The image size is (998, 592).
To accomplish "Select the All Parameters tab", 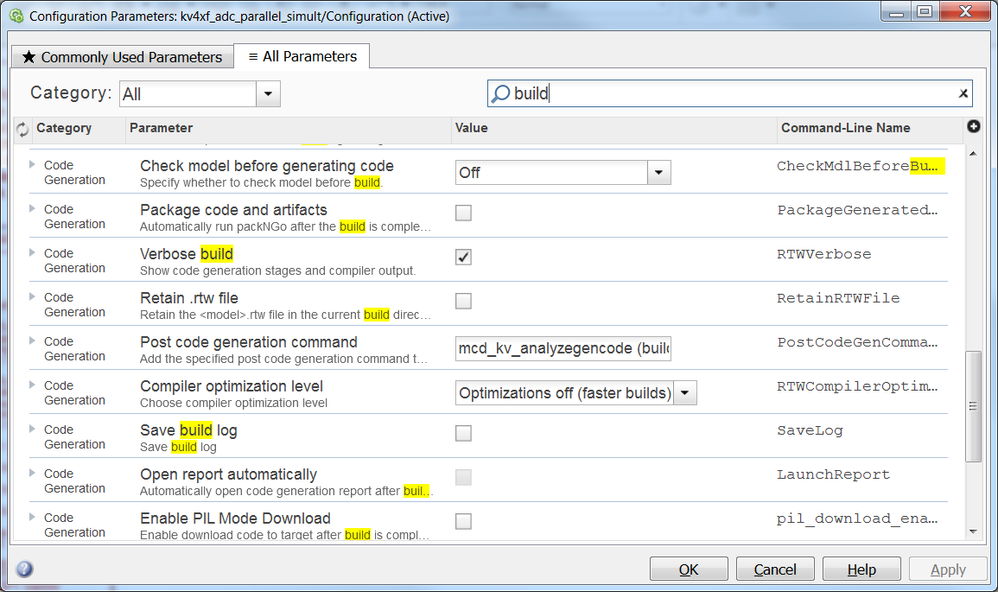I will pyautogui.click(x=302, y=57).
